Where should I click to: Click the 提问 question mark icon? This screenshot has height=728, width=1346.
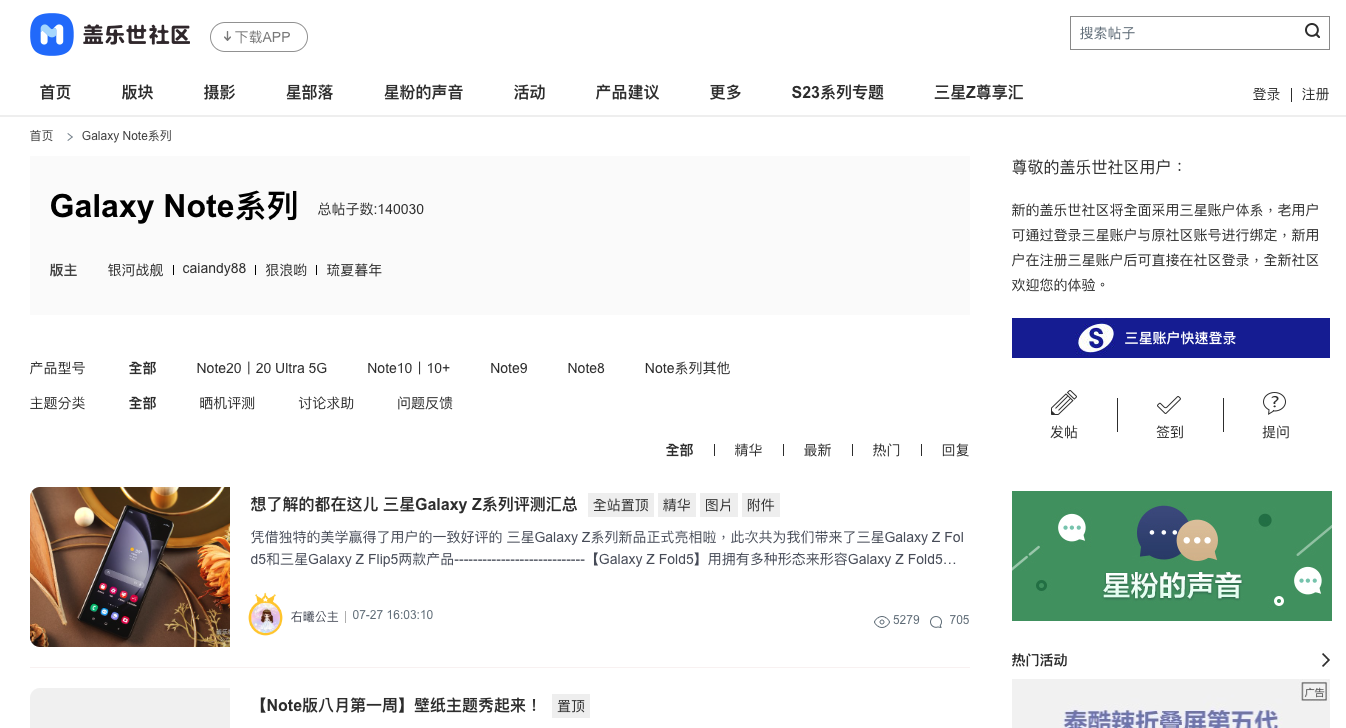coord(1274,403)
